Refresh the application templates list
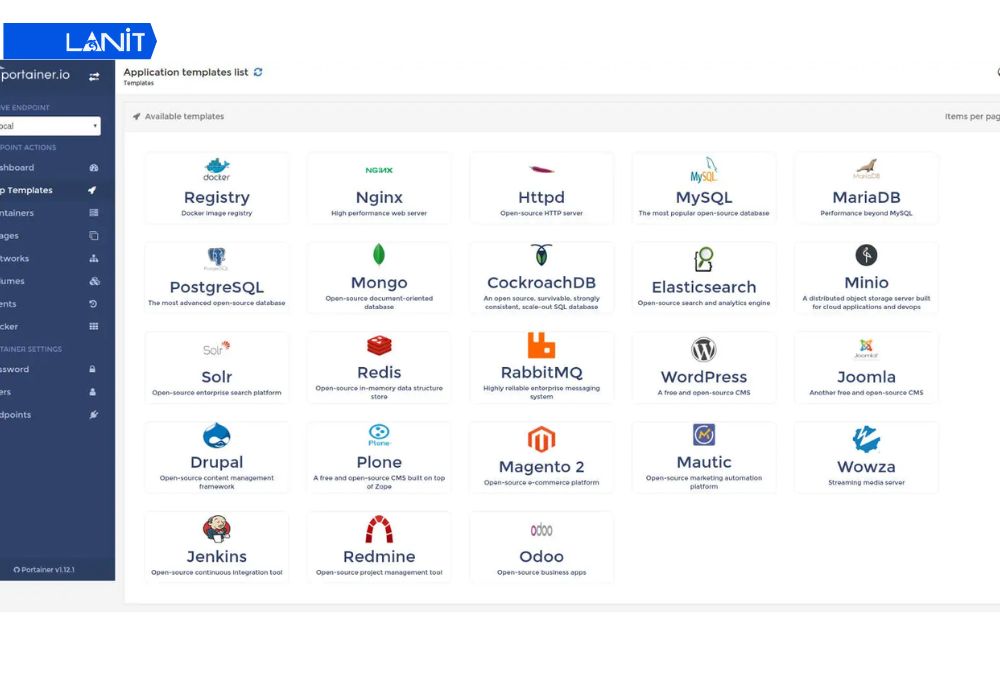Viewport: 1000px width, 700px height. [258, 72]
